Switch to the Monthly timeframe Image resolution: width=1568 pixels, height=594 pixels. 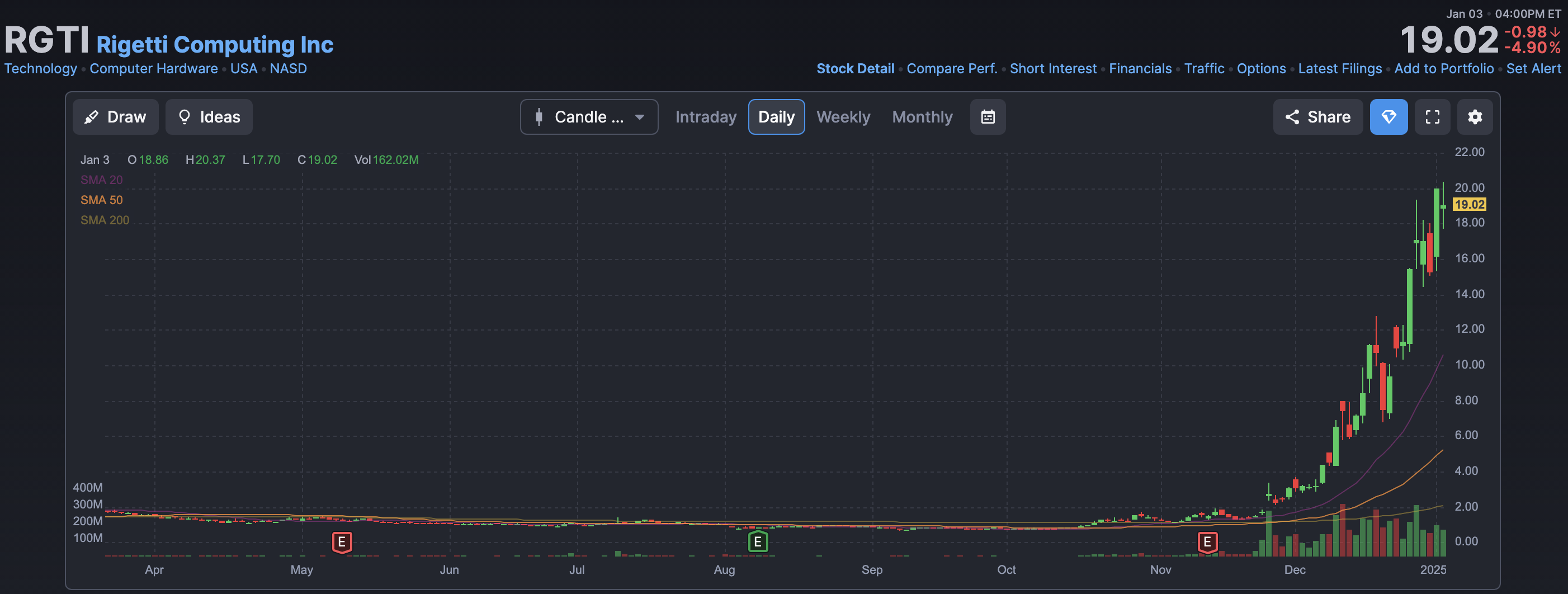point(922,117)
